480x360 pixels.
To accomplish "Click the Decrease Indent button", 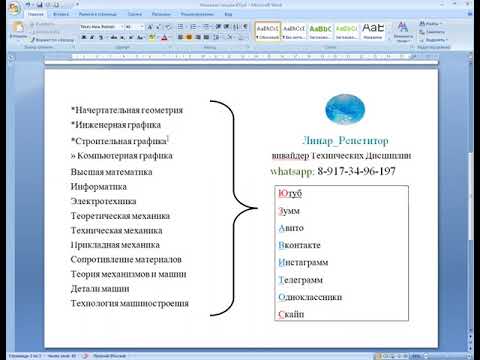I will coord(218,27).
